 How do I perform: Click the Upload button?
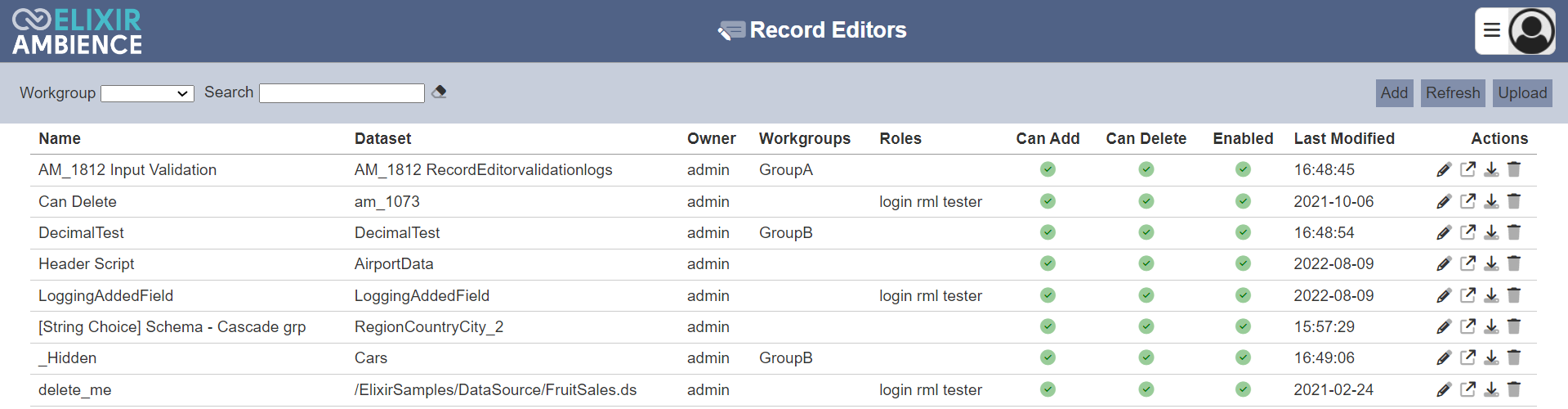[1522, 93]
